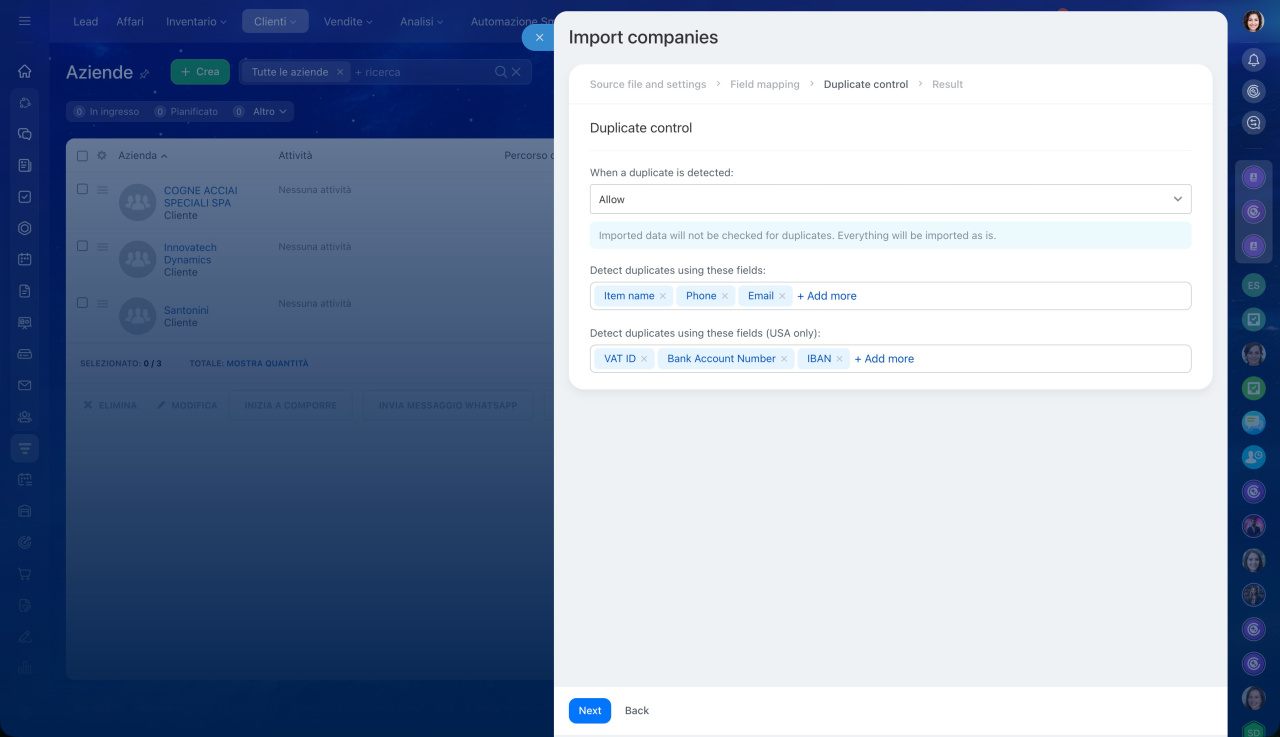Open the Lead menu item
Screen dimensions: 1280x737
(85, 21)
